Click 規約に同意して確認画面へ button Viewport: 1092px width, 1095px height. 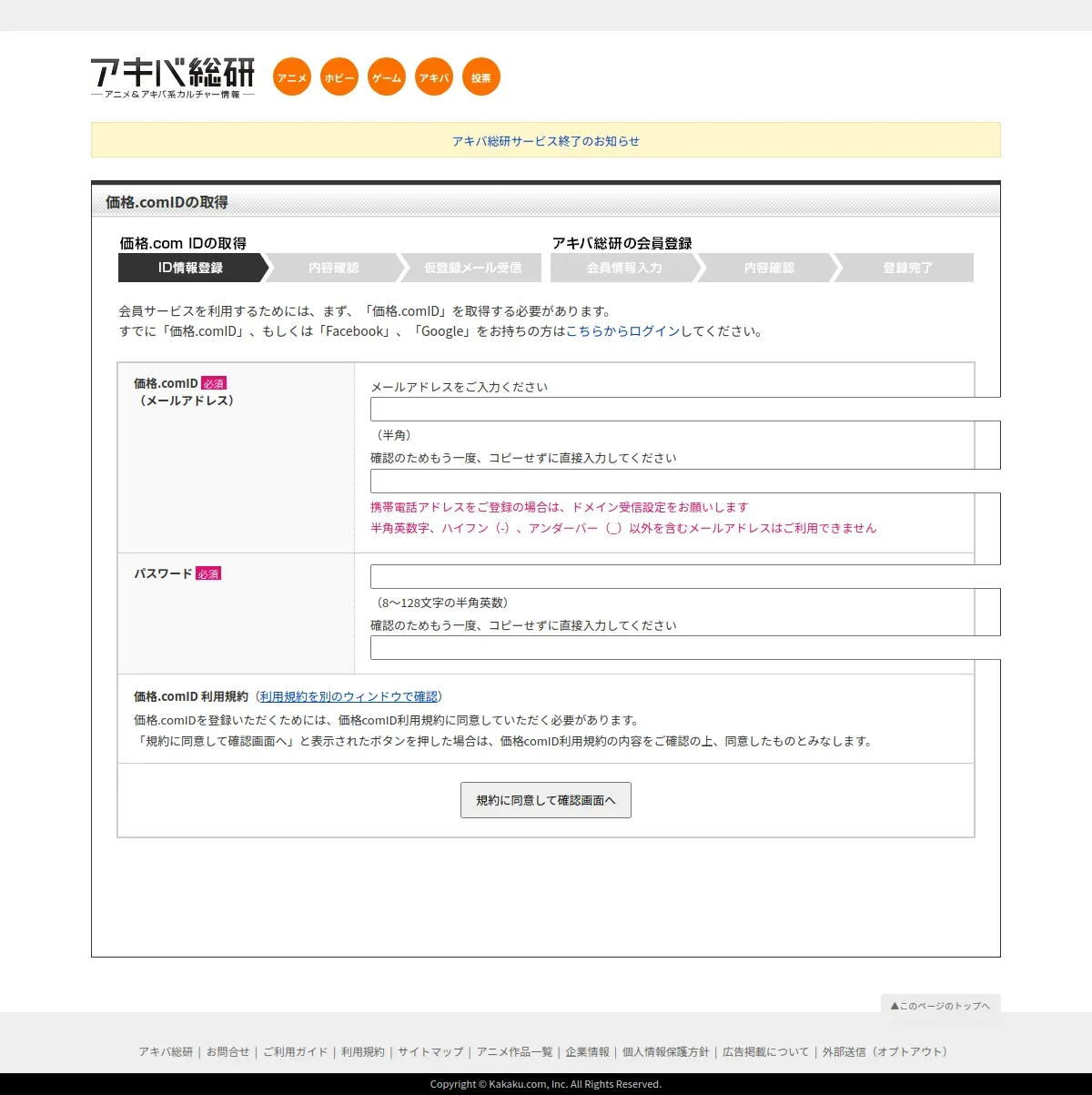coord(546,800)
